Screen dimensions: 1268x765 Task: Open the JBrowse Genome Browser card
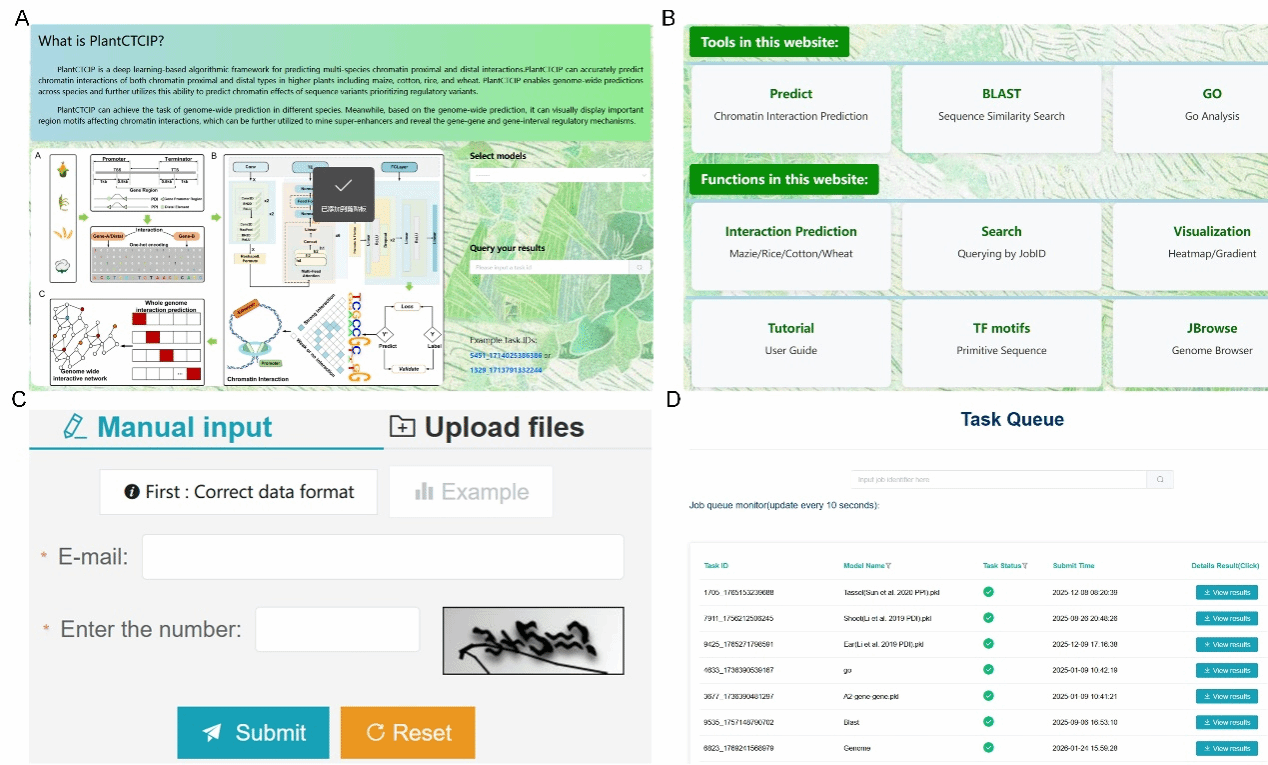[x=1211, y=338]
